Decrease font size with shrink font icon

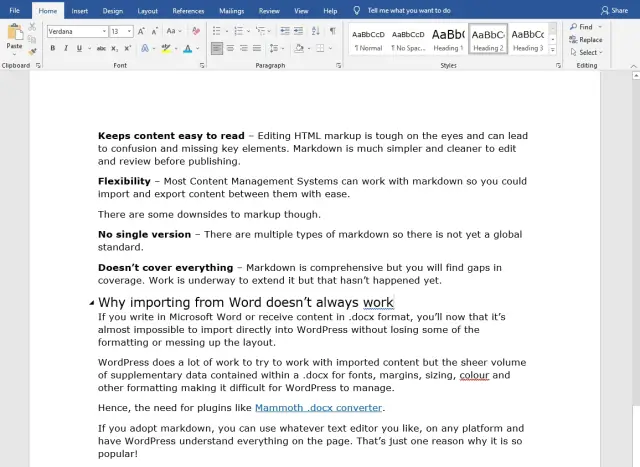[x=155, y=31]
